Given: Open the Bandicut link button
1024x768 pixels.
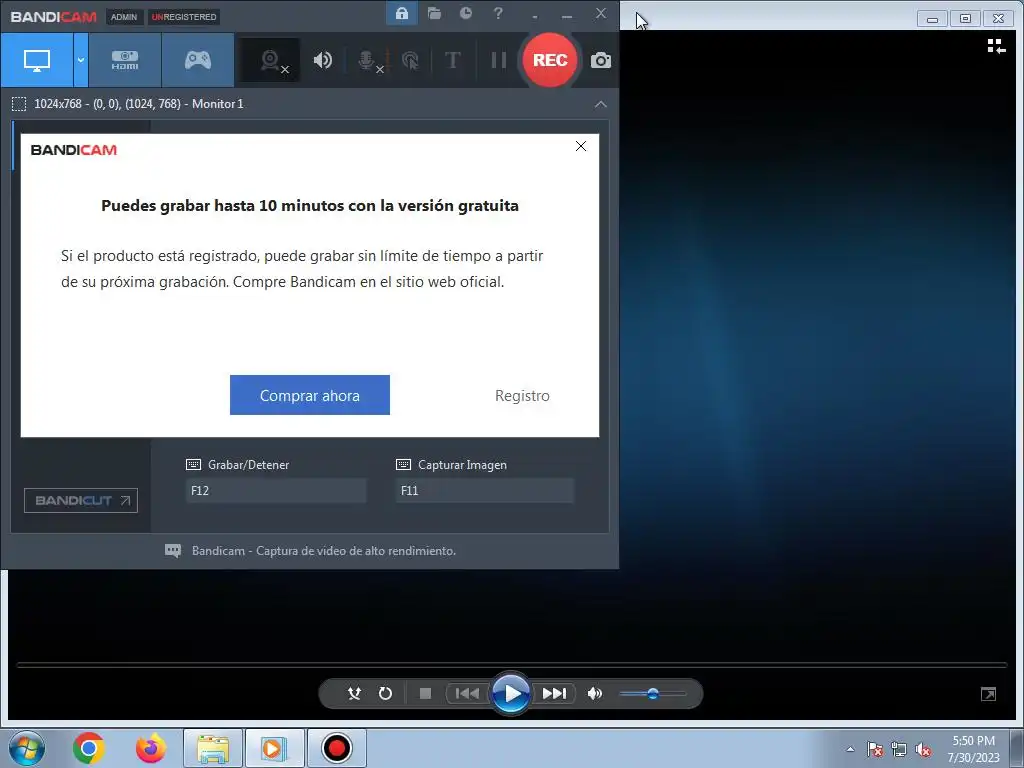Looking at the screenshot, I should click(x=81, y=500).
